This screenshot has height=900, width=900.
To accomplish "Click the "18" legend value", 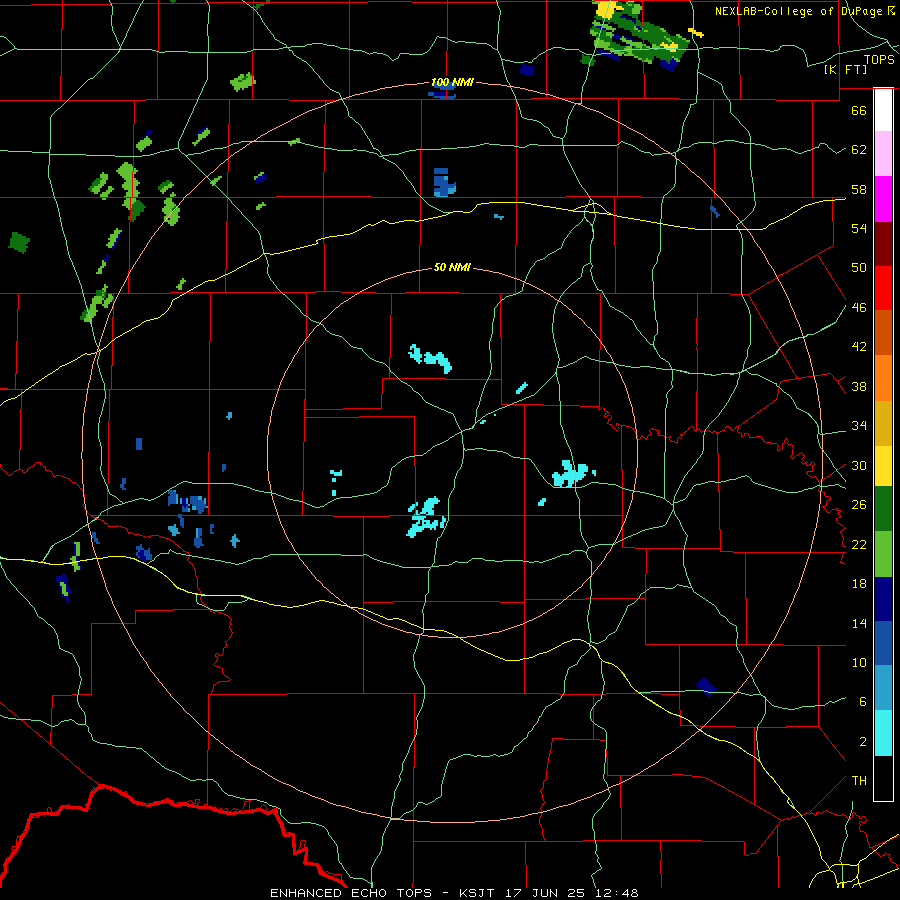I will click(x=859, y=584).
